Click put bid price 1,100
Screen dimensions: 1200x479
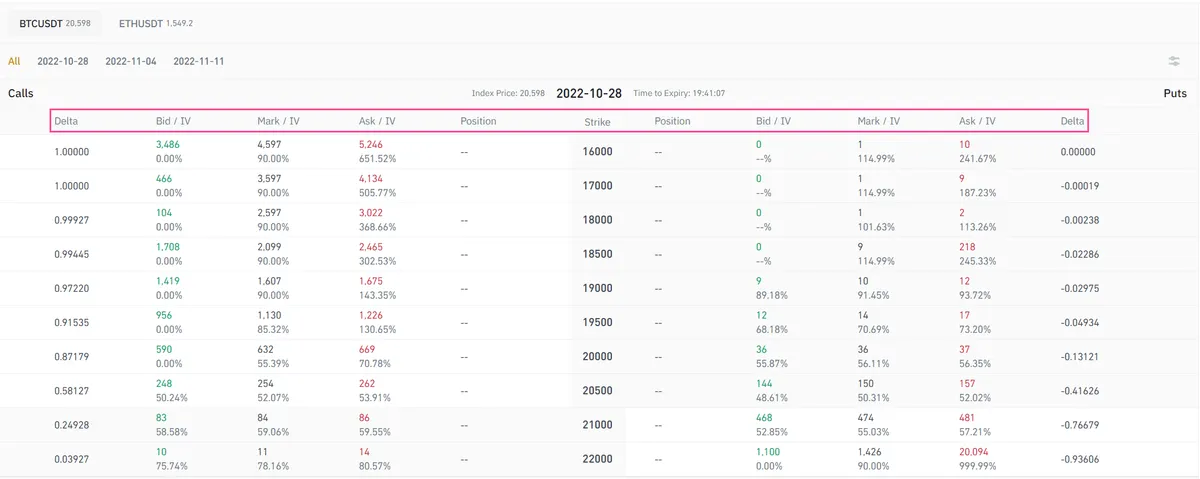[769, 451]
